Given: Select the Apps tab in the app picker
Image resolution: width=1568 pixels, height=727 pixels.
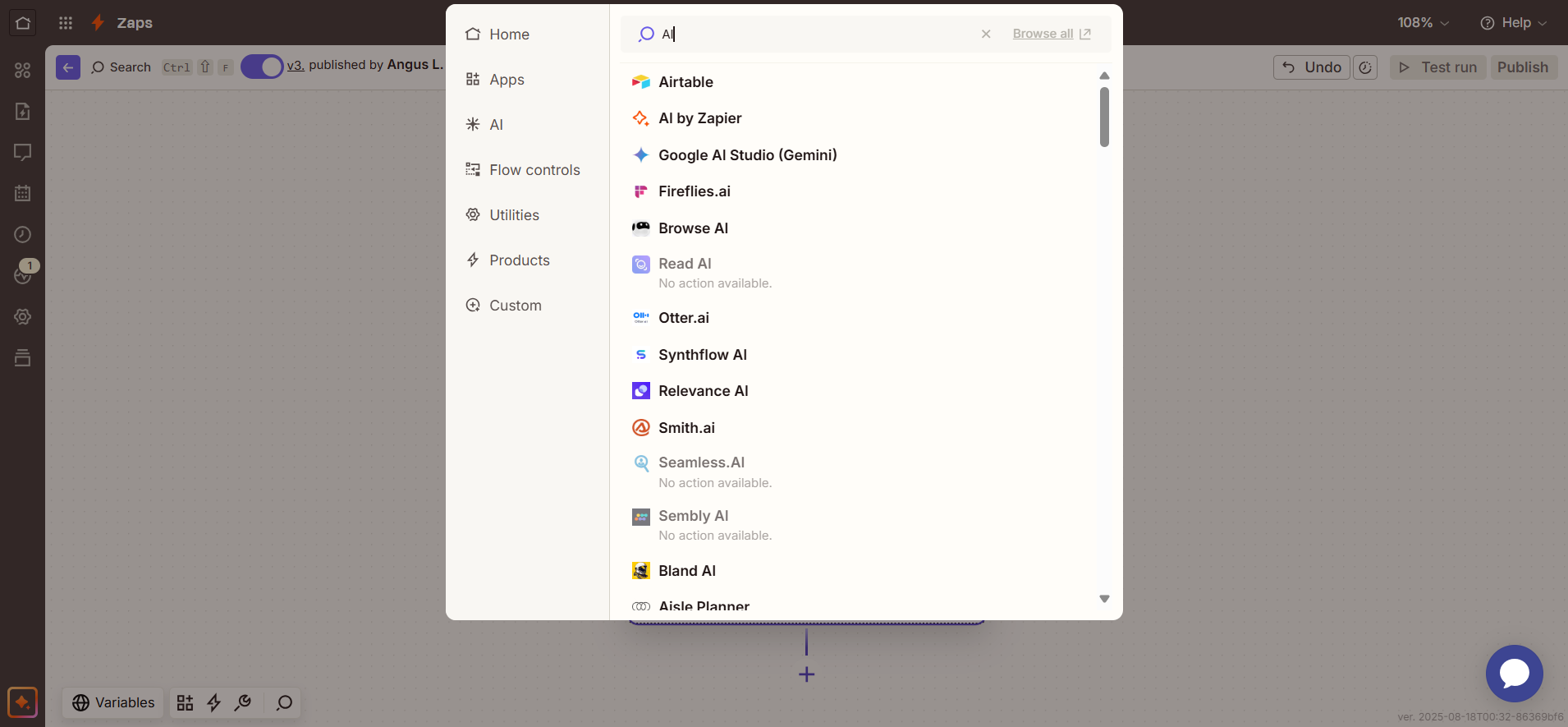Looking at the screenshot, I should pos(527,80).
